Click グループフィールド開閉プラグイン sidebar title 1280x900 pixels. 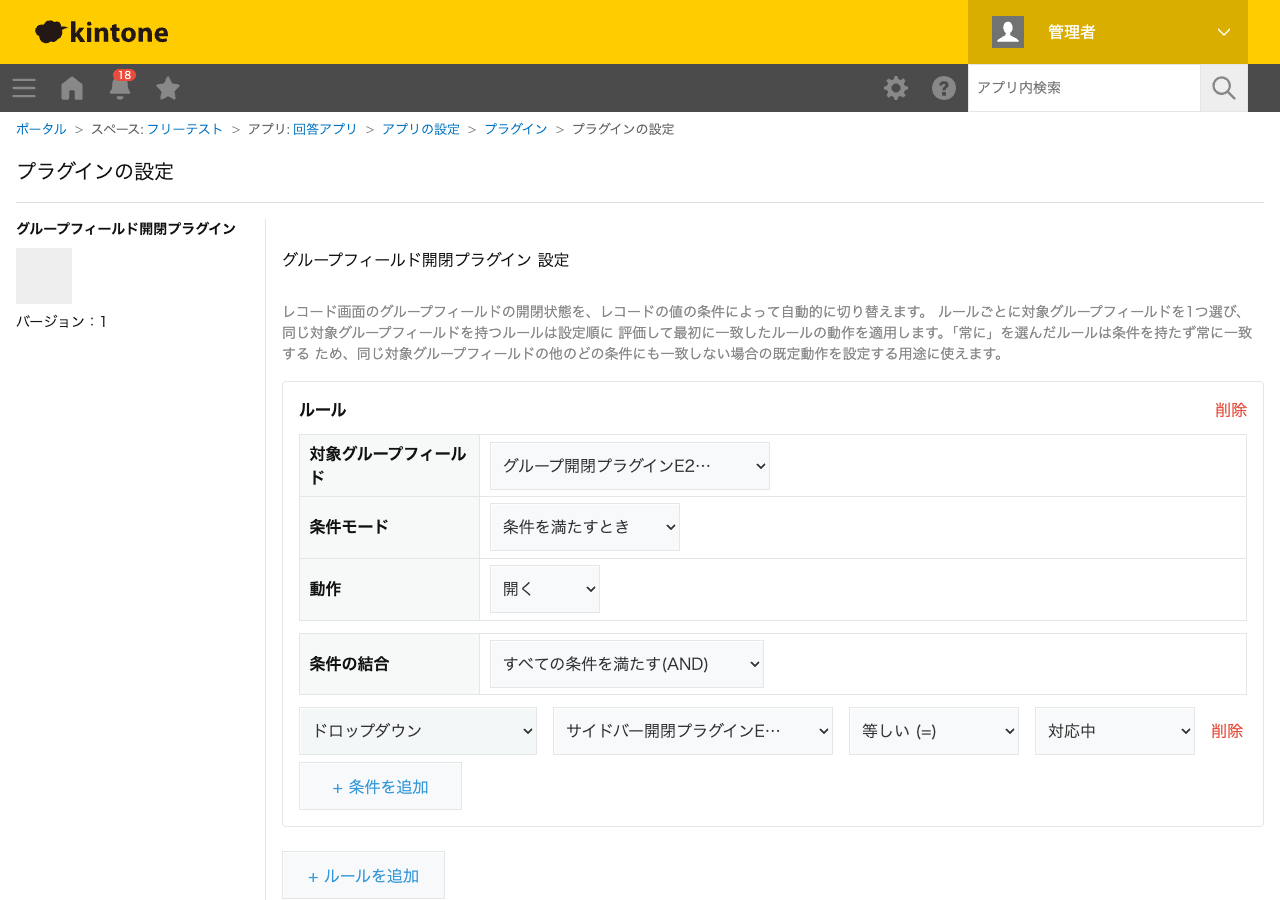[x=126, y=229]
